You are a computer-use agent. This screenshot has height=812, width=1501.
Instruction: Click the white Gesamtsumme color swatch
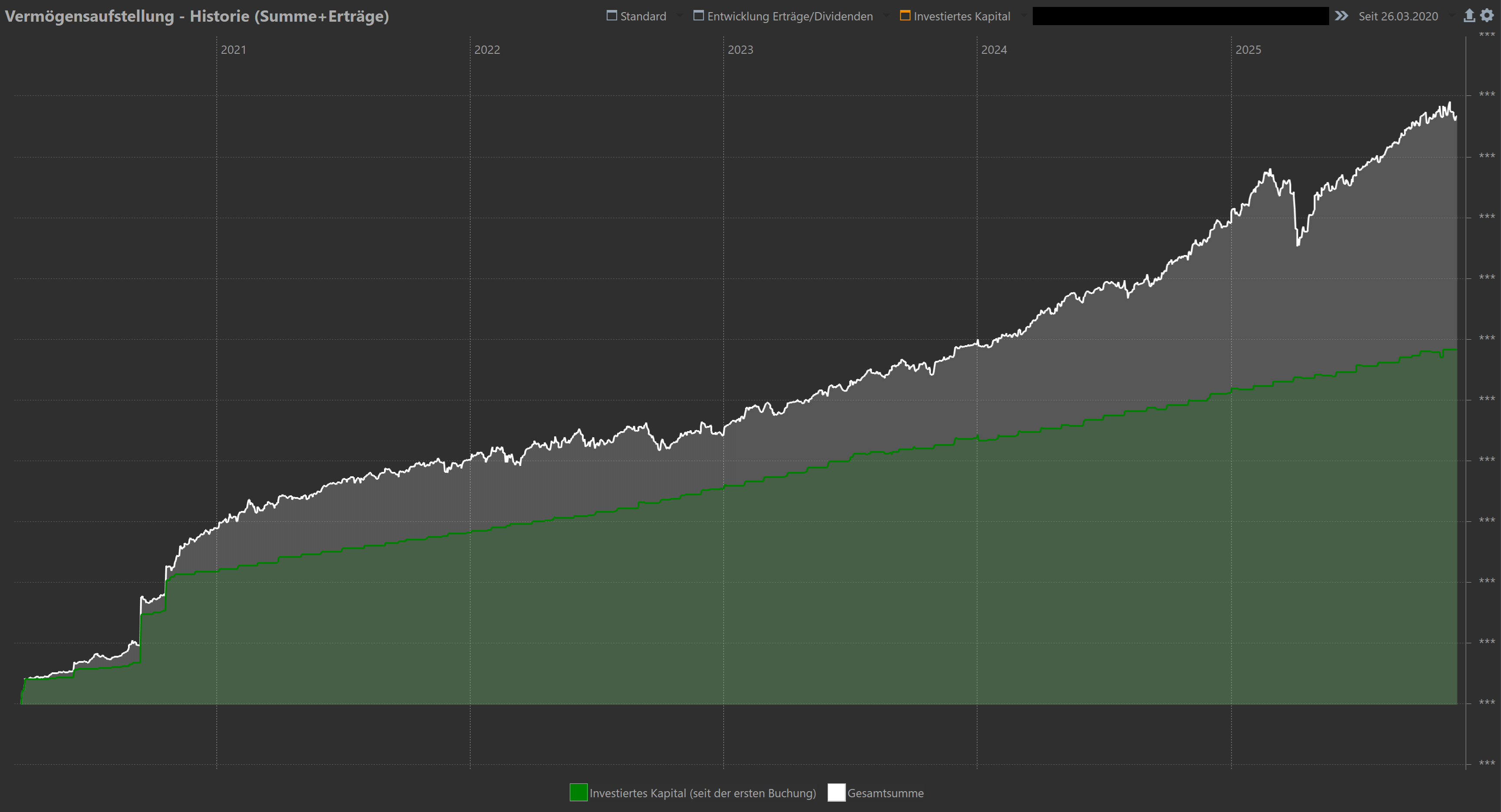coord(836,792)
